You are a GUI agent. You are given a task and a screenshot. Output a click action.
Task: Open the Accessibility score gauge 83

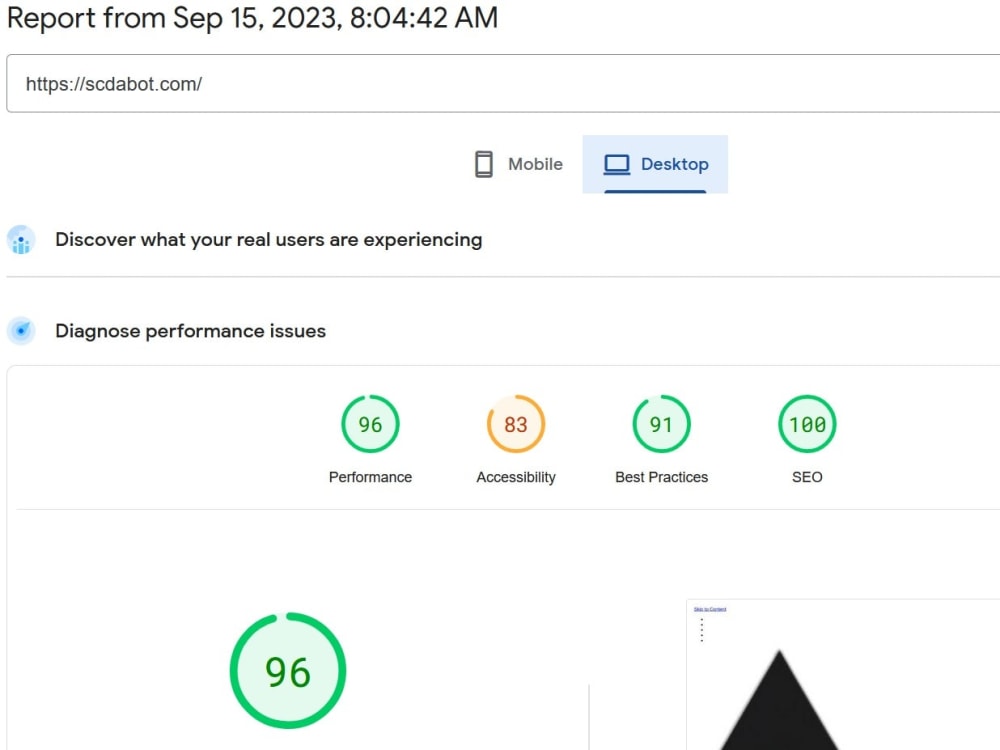tap(516, 424)
